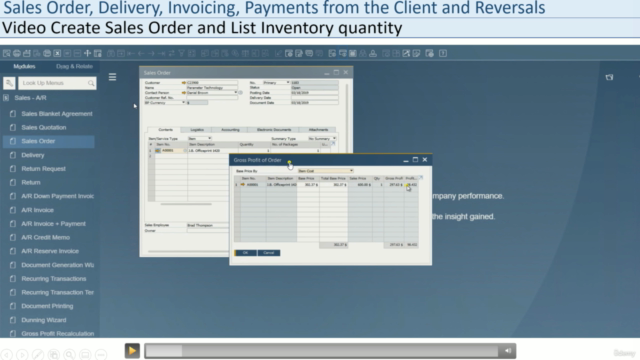Follow the golden arrow link beside Customer
This screenshot has height=360, width=640.
[184, 83]
